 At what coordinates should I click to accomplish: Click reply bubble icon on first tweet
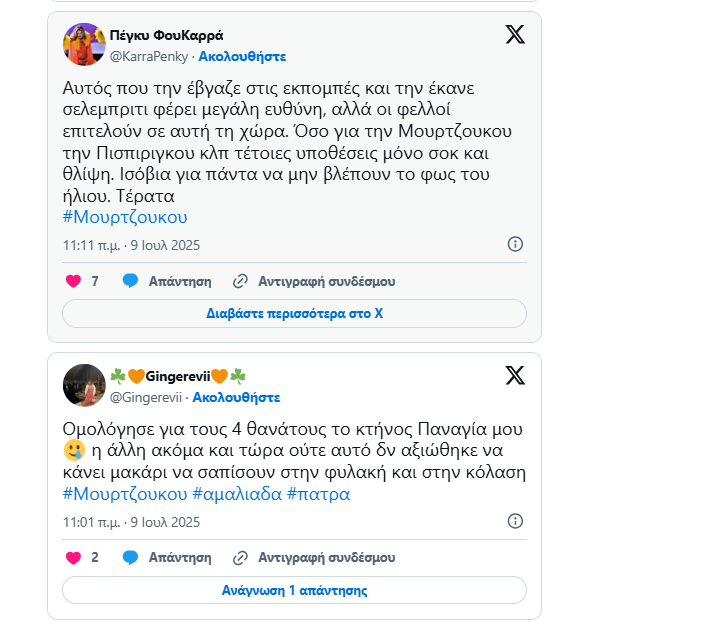point(131,281)
